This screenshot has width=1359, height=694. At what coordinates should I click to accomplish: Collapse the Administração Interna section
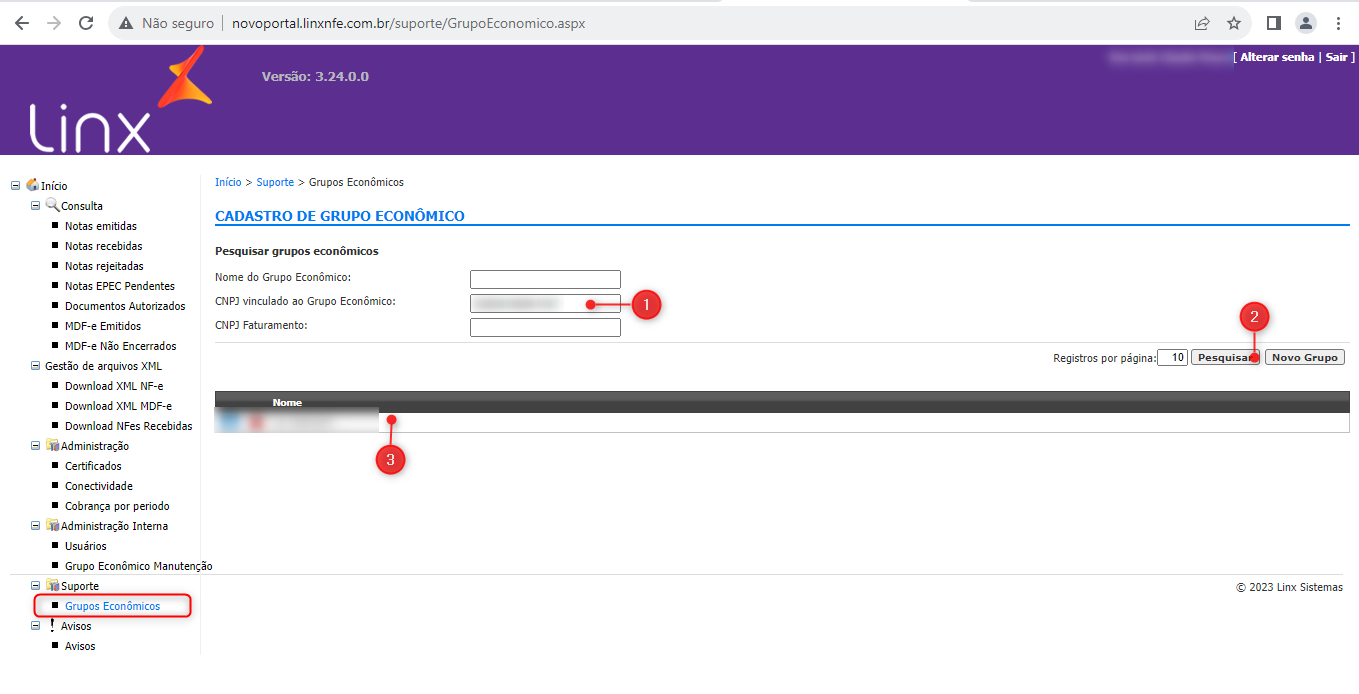point(36,526)
